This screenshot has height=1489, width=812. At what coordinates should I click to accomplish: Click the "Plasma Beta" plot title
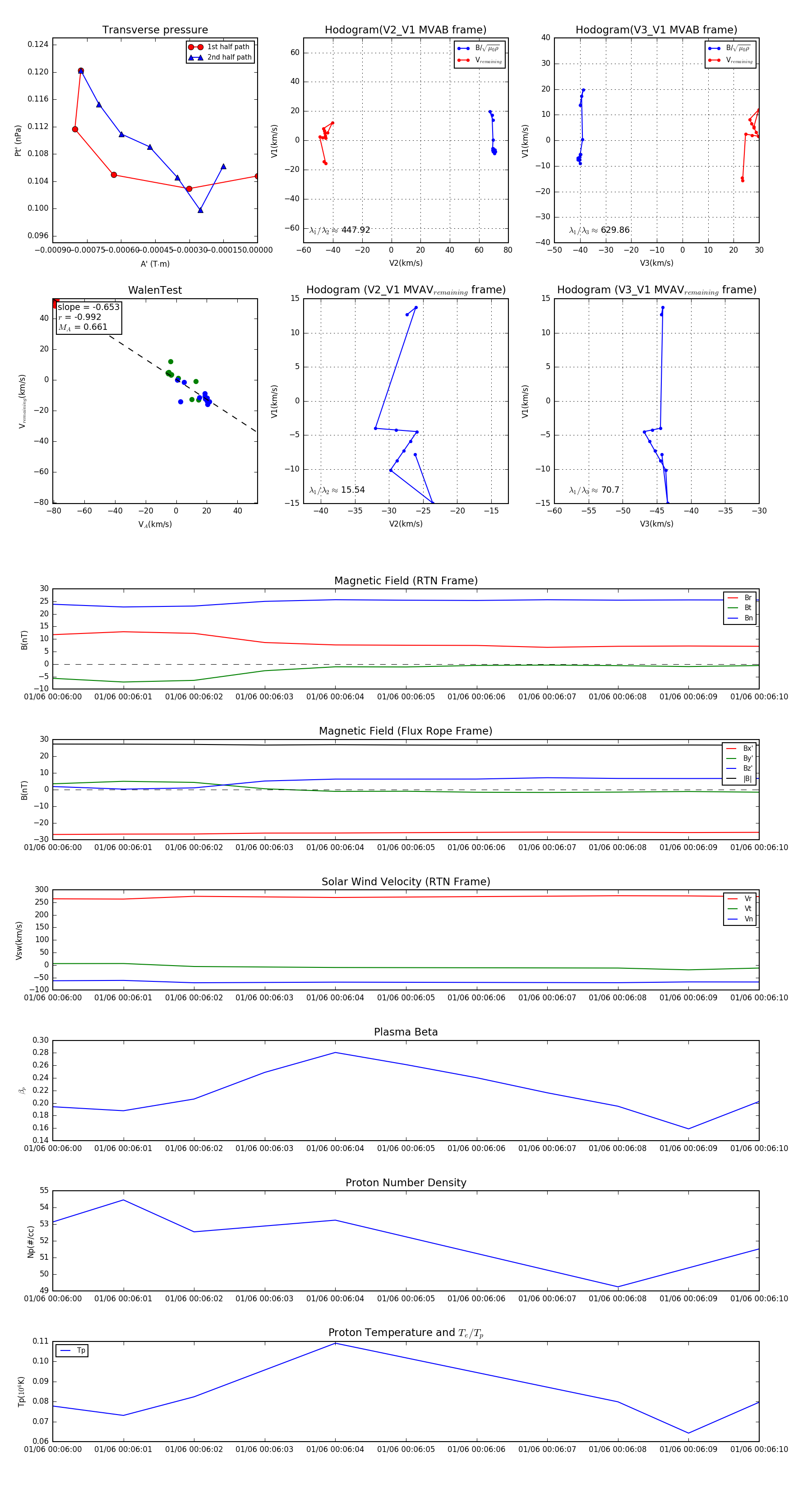click(406, 1032)
